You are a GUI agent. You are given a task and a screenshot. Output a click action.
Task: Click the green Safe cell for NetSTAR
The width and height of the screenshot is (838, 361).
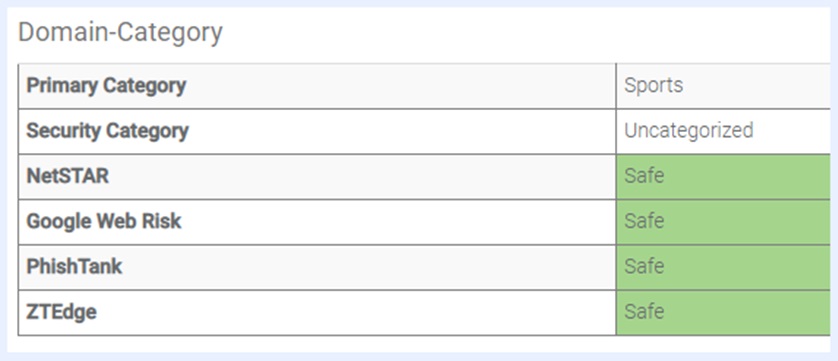[x=723, y=176]
